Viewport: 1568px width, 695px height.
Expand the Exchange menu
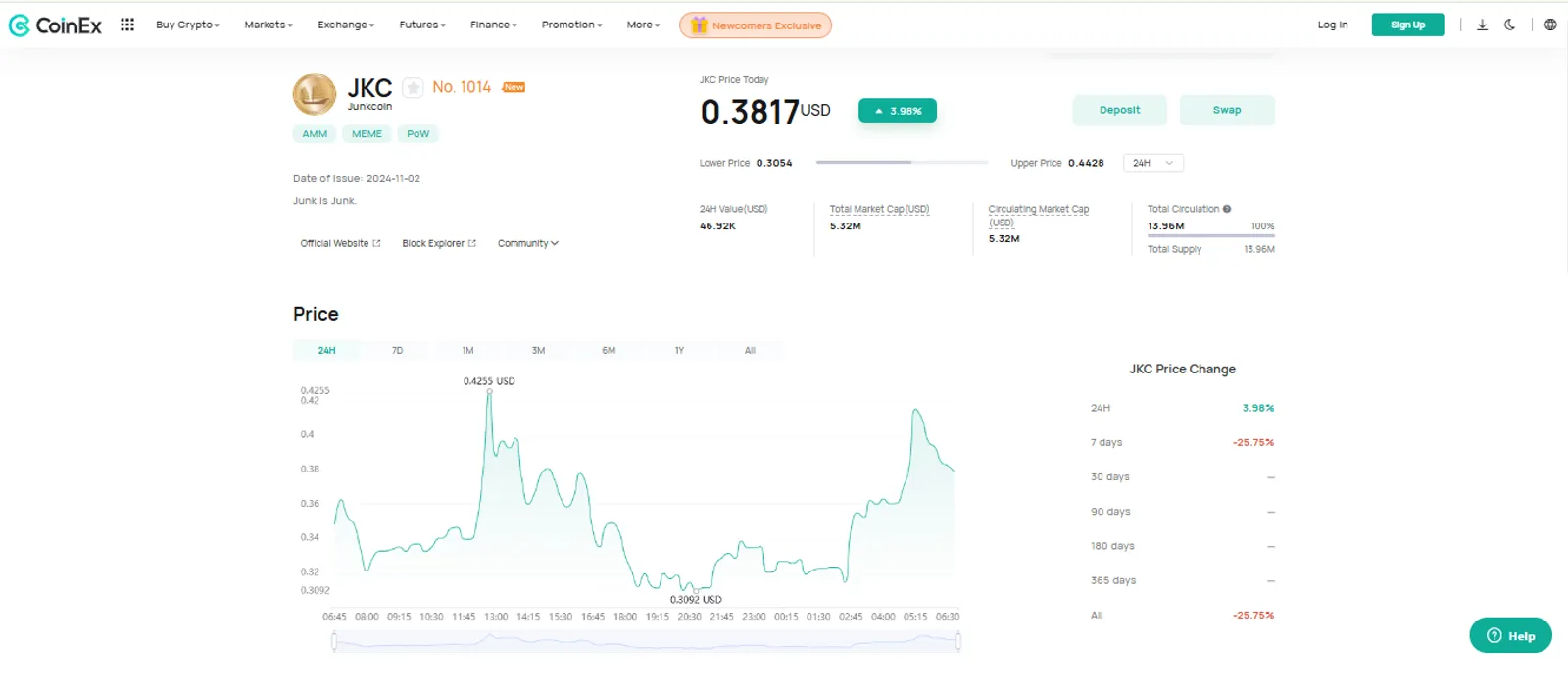click(346, 25)
